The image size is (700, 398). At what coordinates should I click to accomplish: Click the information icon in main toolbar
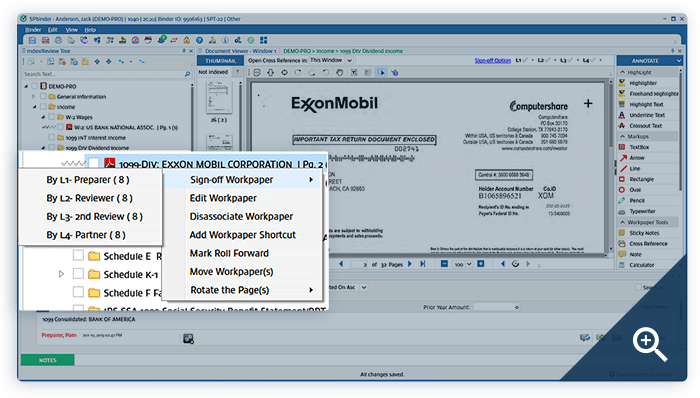(x=225, y=40)
